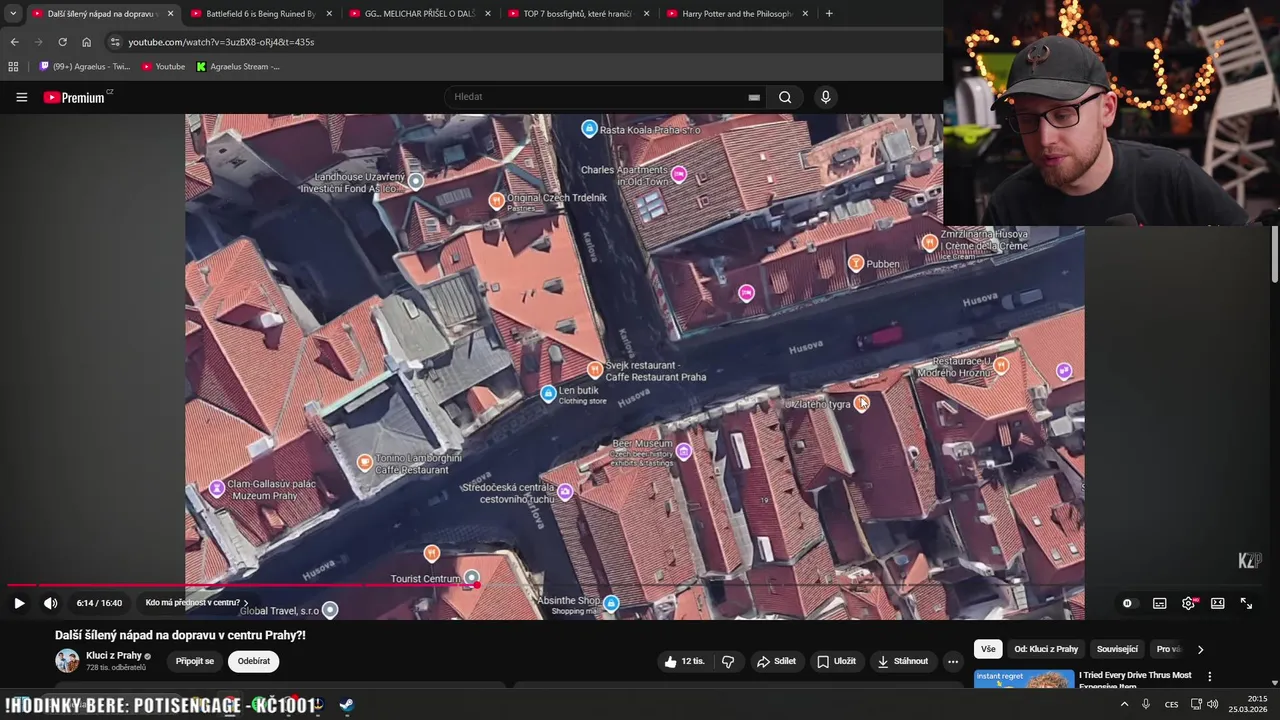Image resolution: width=1280 pixels, height=720 pixels.
Task: Switch to Battlefield 6 browser tab
Action: point(260,14)
